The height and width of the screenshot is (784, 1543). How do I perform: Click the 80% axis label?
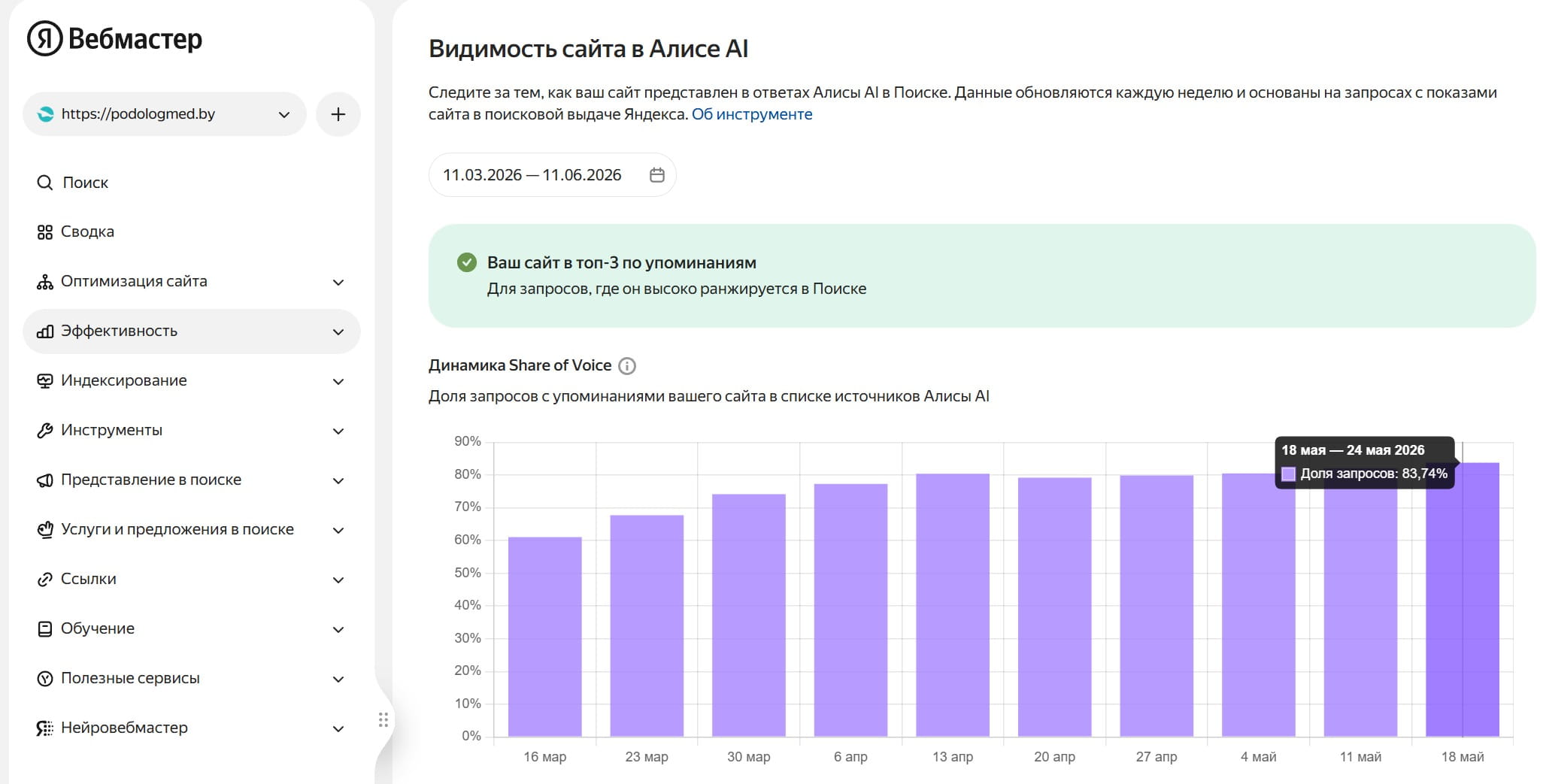(x=468, y=474)
